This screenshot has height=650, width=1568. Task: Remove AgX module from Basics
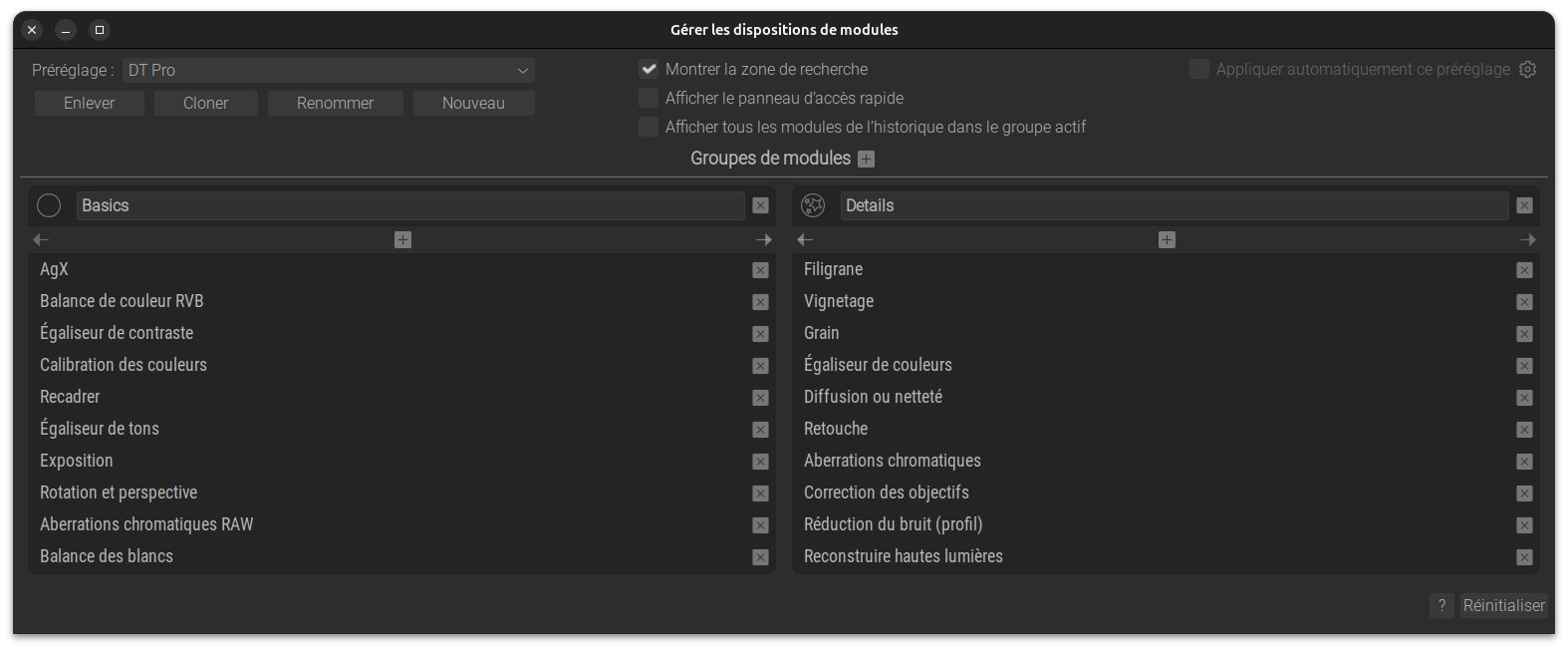pos(760,270)
